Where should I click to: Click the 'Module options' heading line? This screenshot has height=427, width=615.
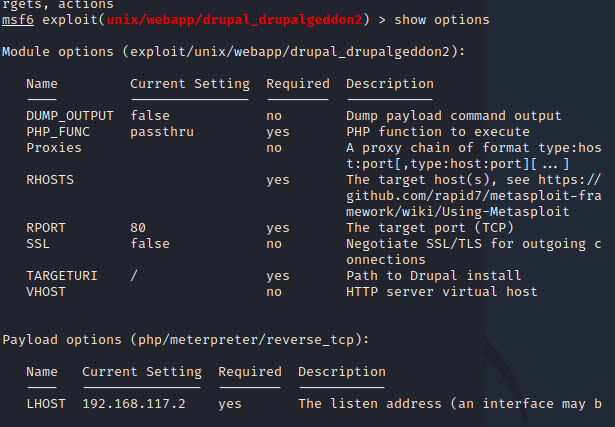[x=233, y=52]
